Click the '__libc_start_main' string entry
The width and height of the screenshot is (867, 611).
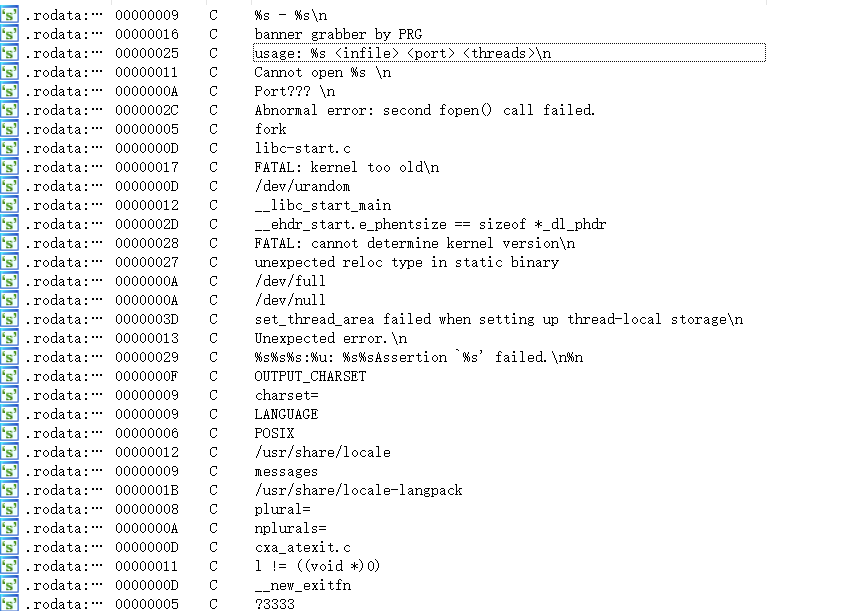320,205
